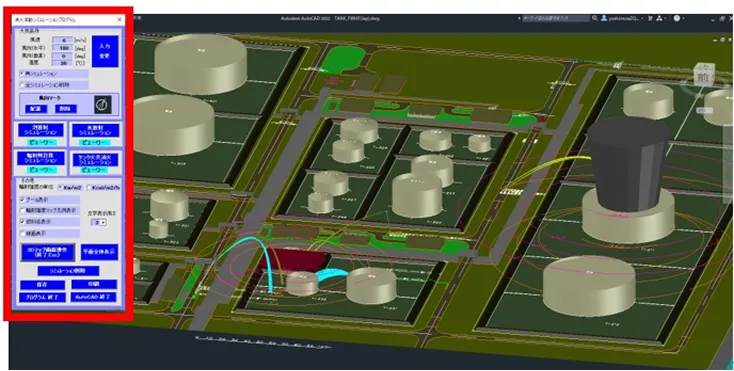This screenshot has height=371, width=734.
Task: Open ビューワー below タンク火災消火シミュレーション
Action: click(95, 171)
